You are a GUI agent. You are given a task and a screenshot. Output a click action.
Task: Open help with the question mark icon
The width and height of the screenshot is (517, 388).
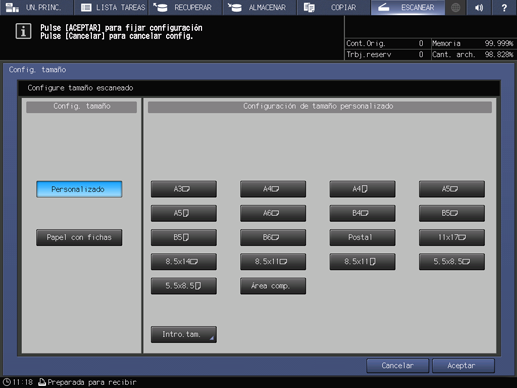(504, 7)
